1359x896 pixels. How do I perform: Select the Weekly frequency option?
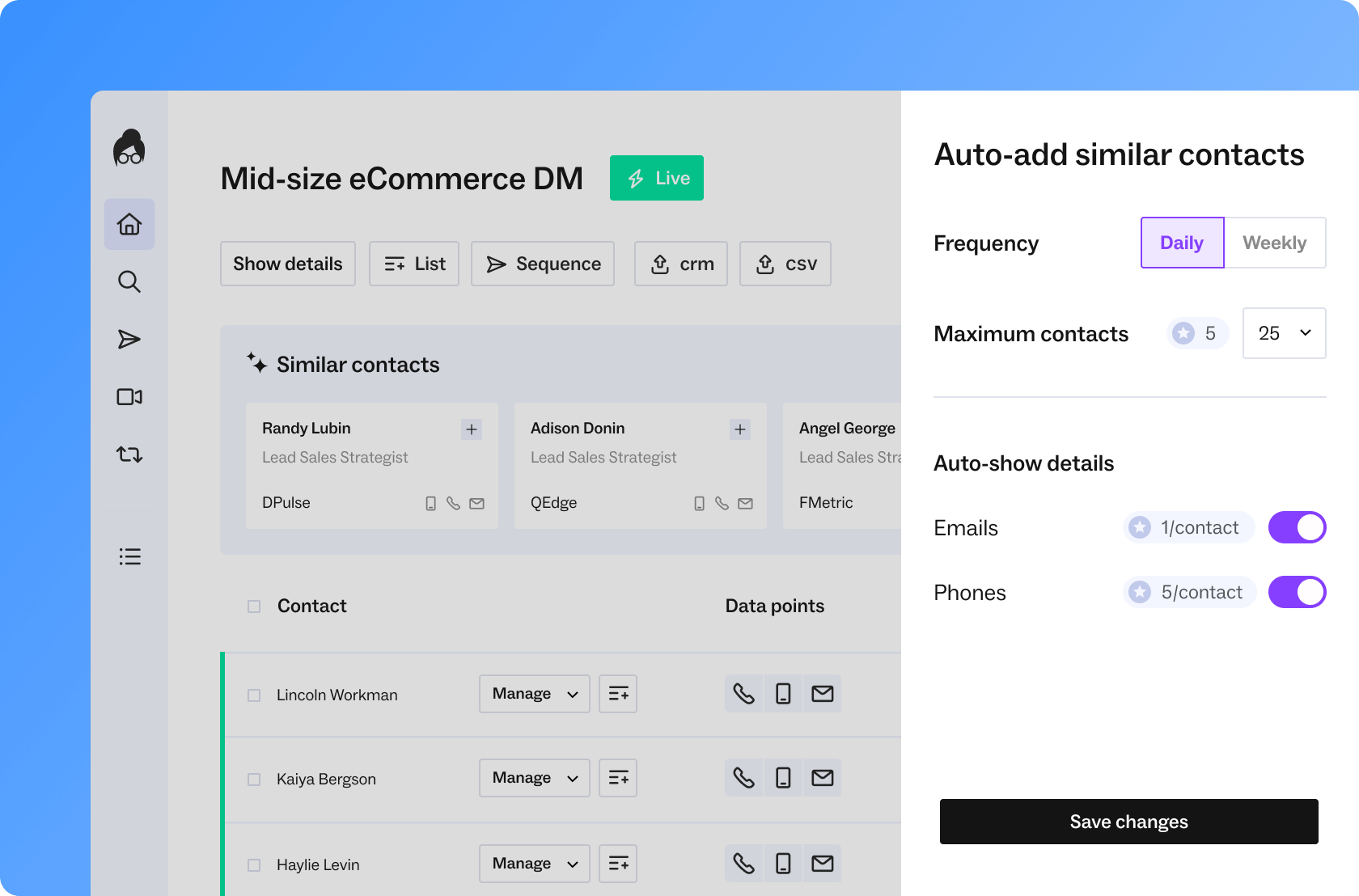click(x=1274, y=243)
